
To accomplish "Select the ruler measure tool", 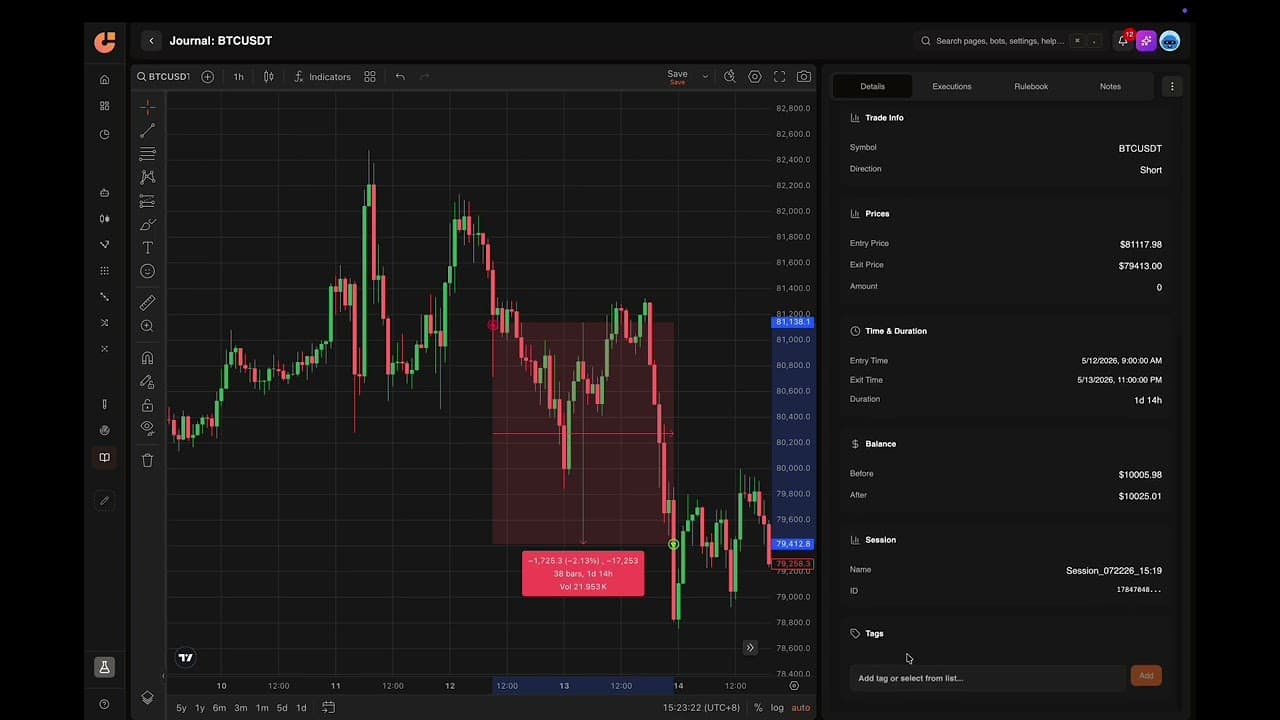I will [147, 302].
